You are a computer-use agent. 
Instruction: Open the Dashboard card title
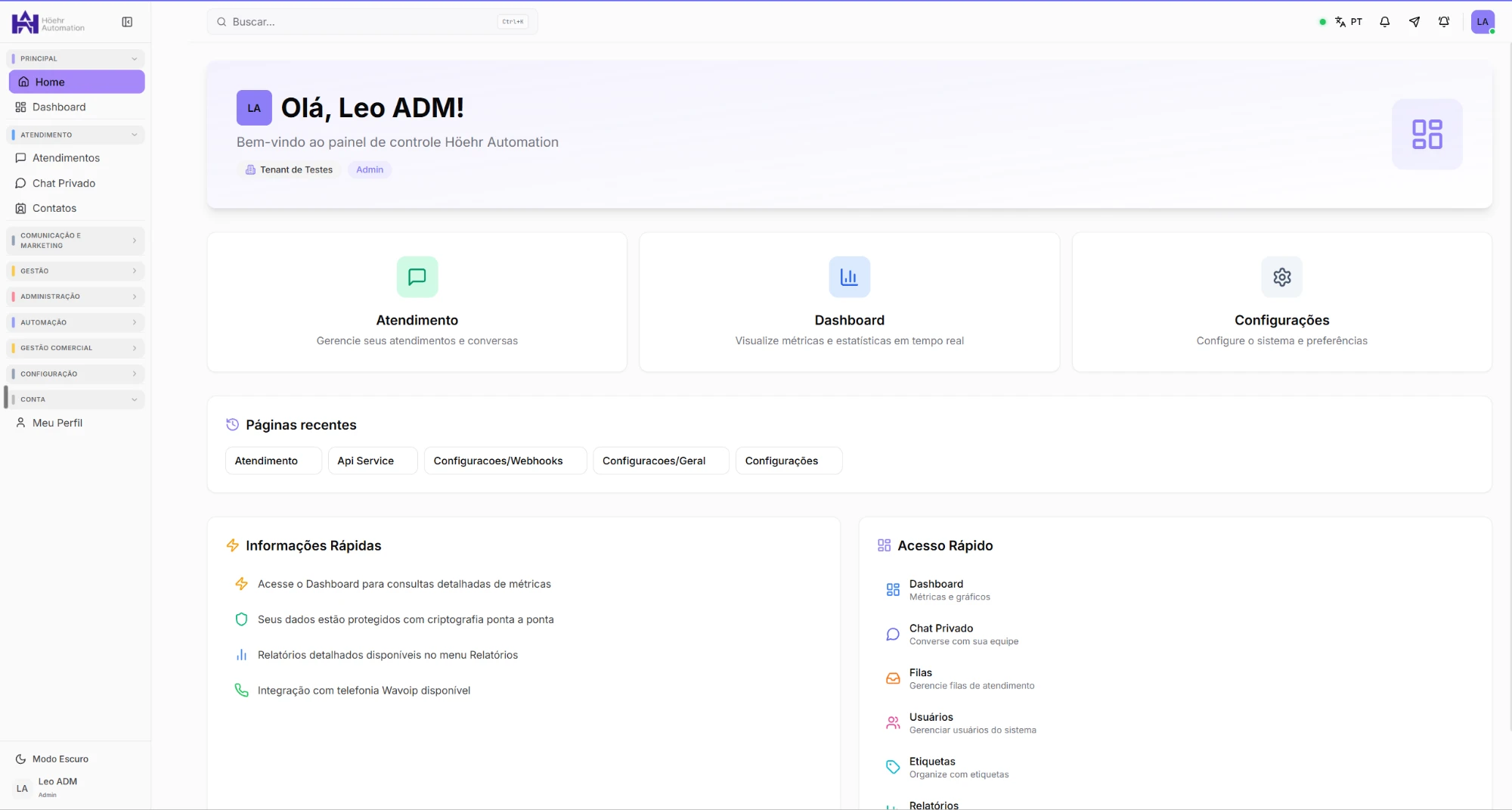tap(849, 321)
